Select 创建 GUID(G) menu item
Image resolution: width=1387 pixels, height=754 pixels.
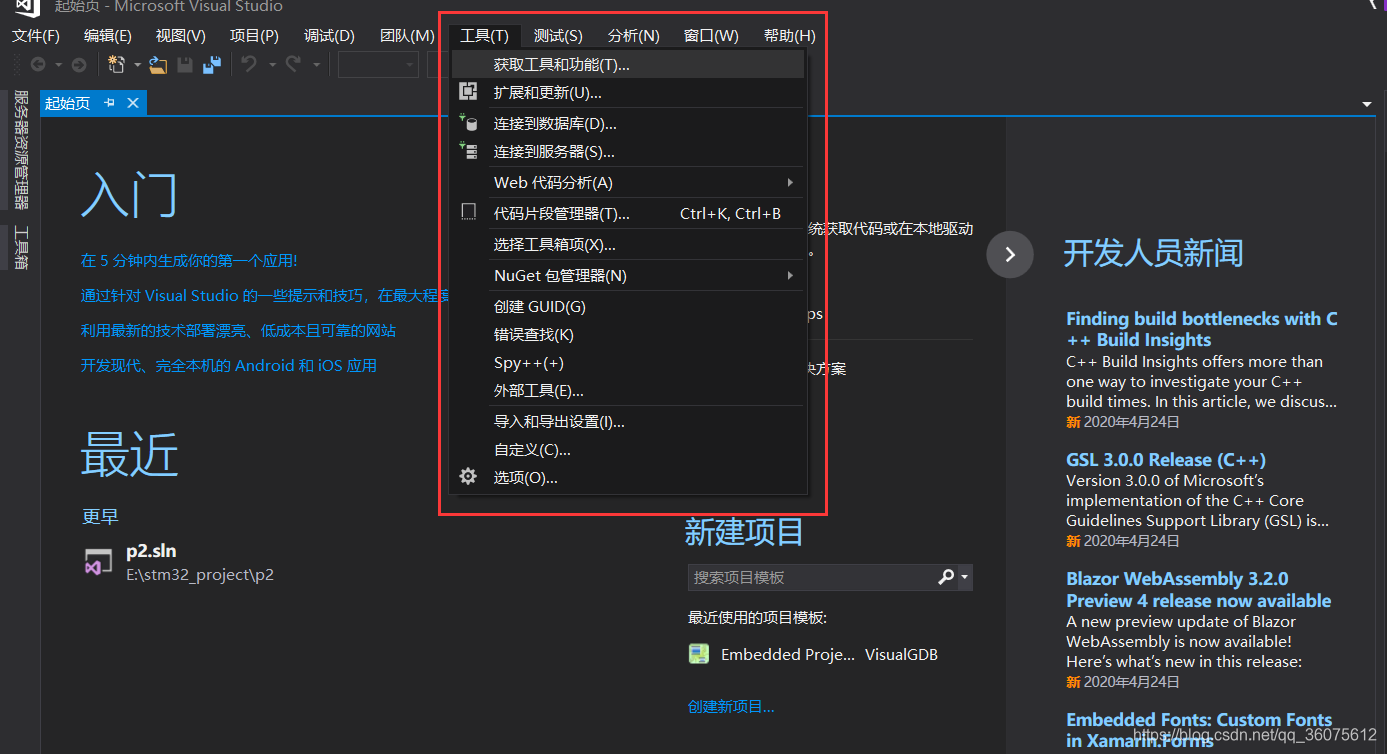pos(628,306)
